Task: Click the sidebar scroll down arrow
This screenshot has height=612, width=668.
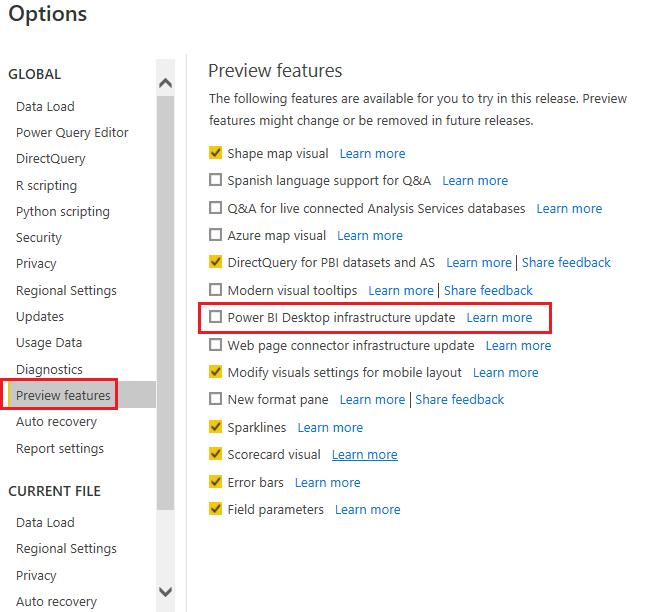Action: tap(165, 592)
